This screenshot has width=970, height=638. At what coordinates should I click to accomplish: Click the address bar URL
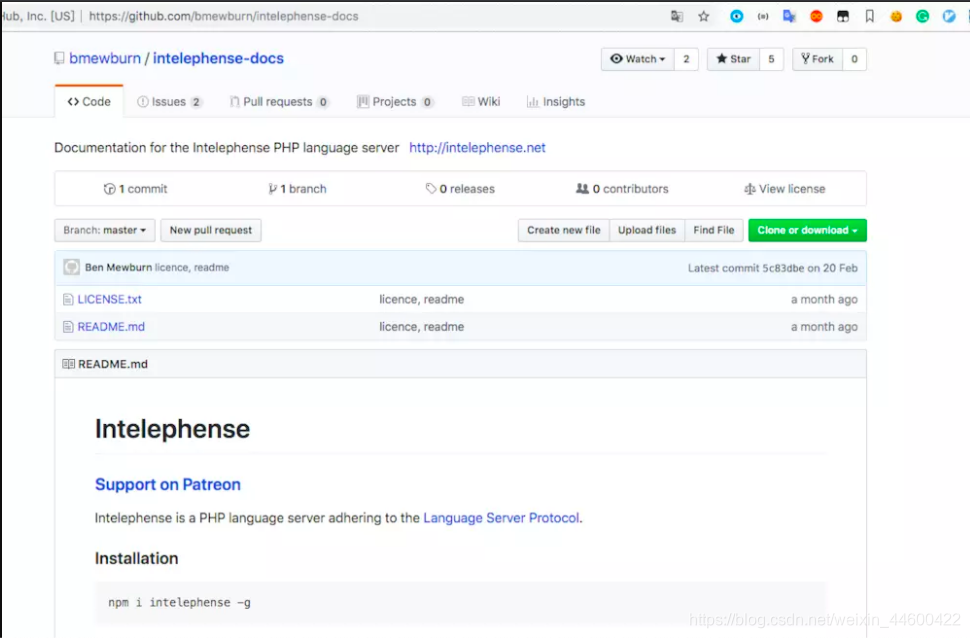pos(223,16)
